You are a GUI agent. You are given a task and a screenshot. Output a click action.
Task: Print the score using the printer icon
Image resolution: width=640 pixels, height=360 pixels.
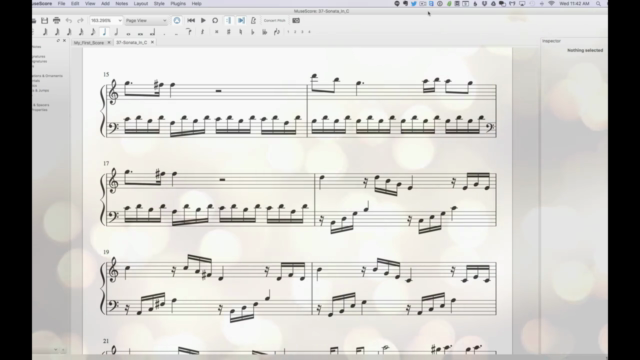tap(56, 20)
